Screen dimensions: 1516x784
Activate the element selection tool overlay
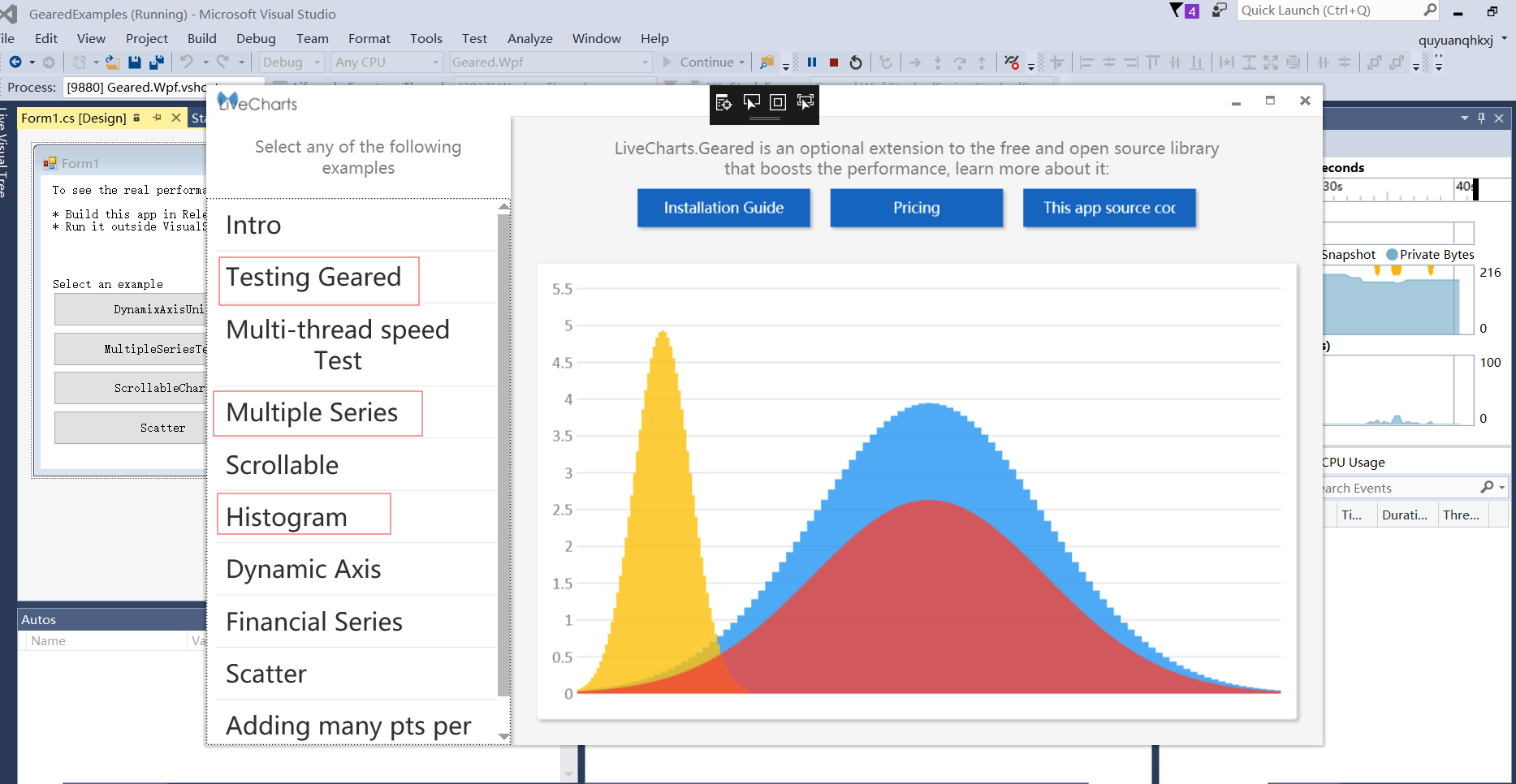tap(751, 102)
